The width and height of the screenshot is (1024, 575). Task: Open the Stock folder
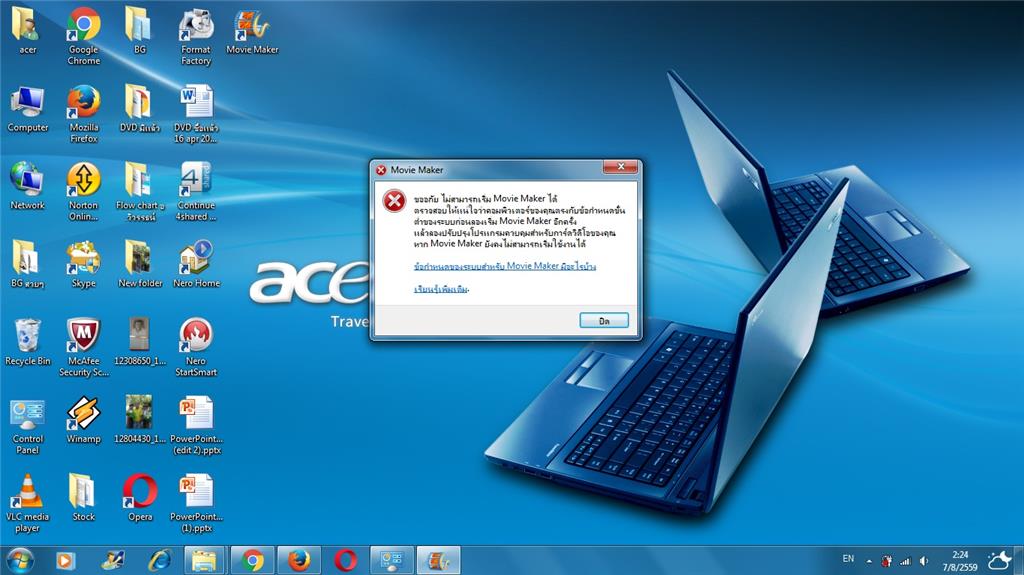click(84, 497)
